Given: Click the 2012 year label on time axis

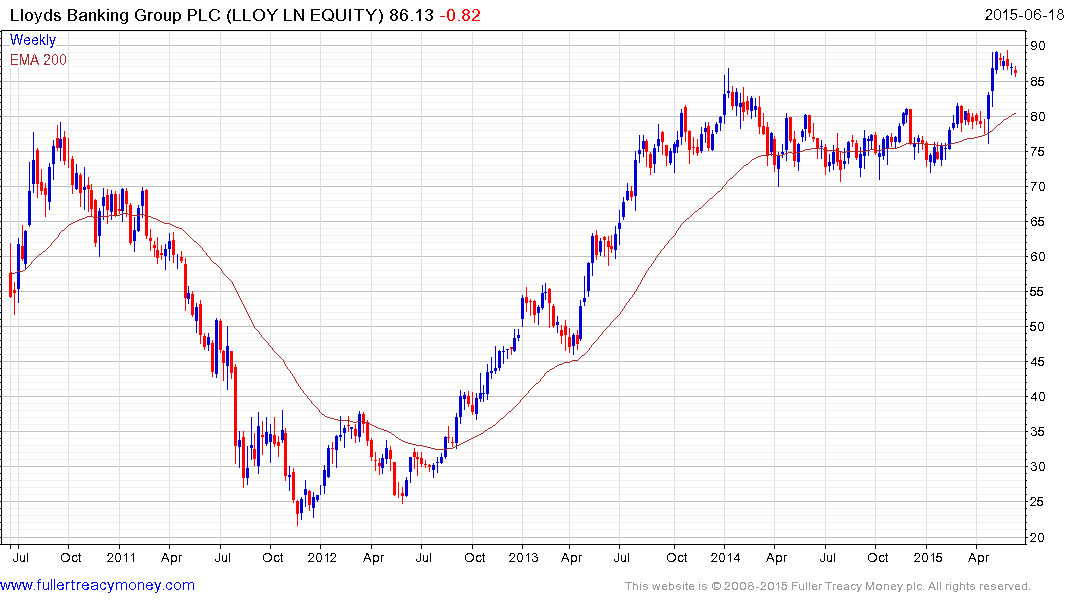Looking at the screenshot, I should (322, 557).
